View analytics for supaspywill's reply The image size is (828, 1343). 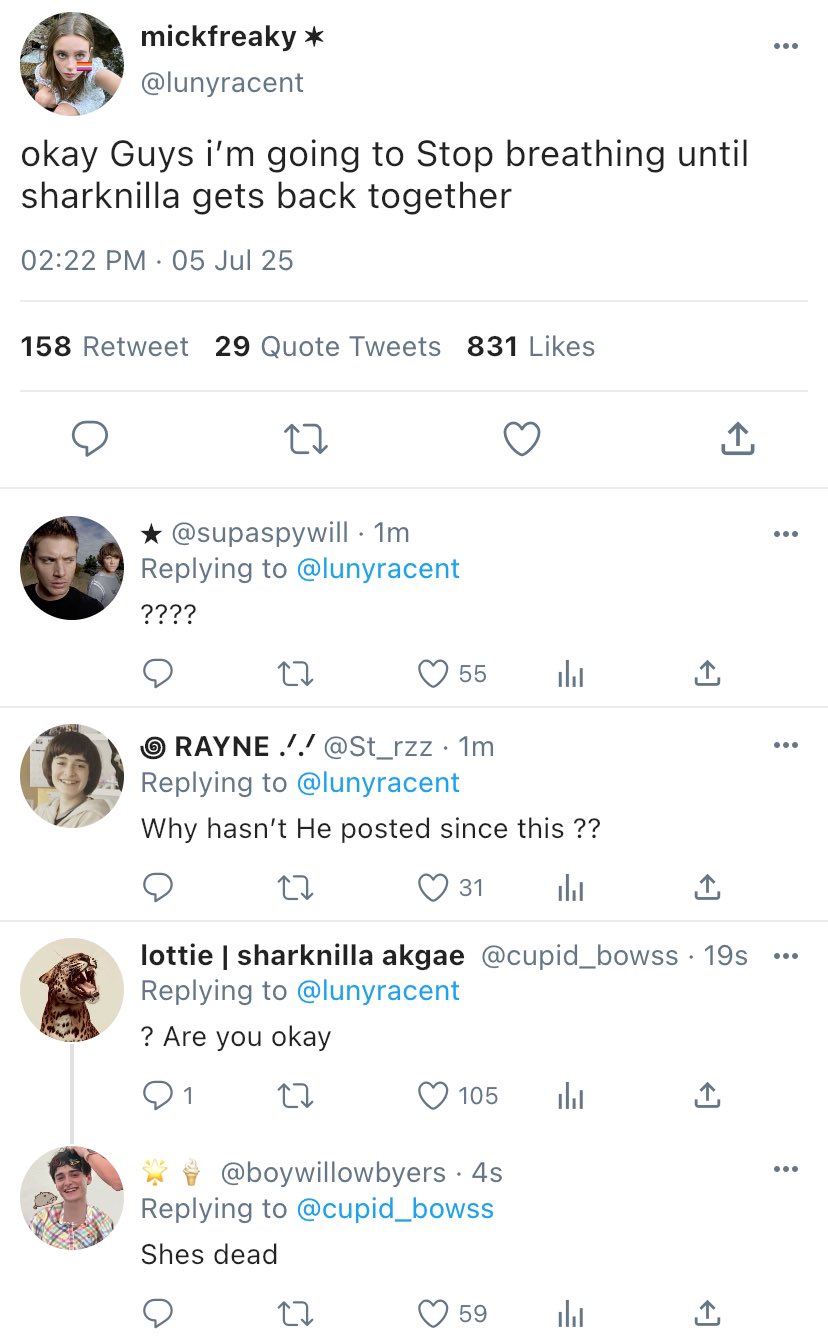coord(570,674)
